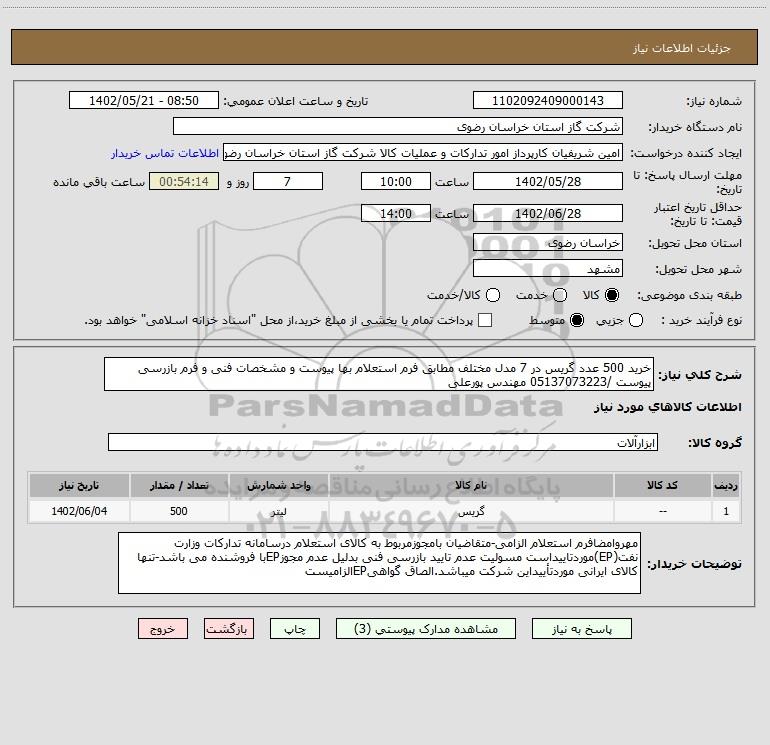Click the گریس item name cell

pos(471,511)
